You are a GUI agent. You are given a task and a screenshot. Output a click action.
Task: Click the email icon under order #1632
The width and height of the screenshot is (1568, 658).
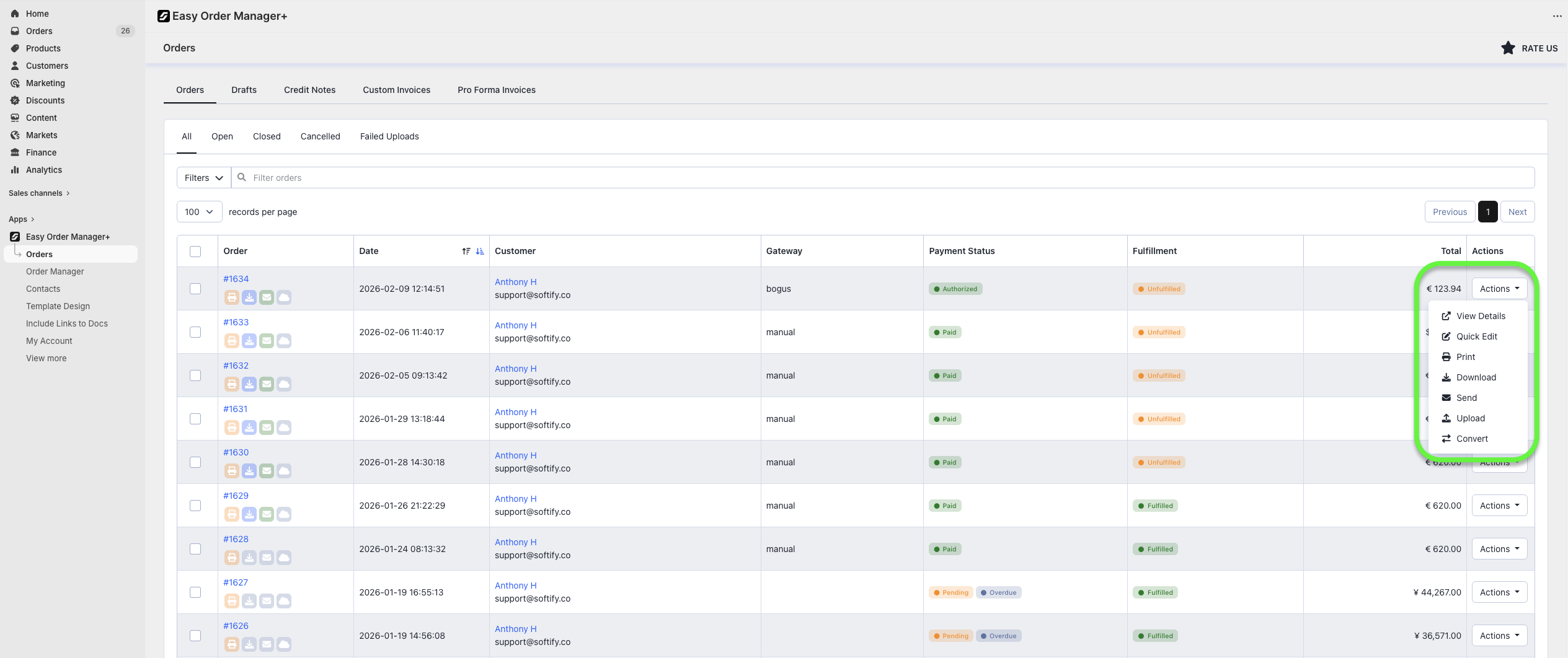coord(267,384)
